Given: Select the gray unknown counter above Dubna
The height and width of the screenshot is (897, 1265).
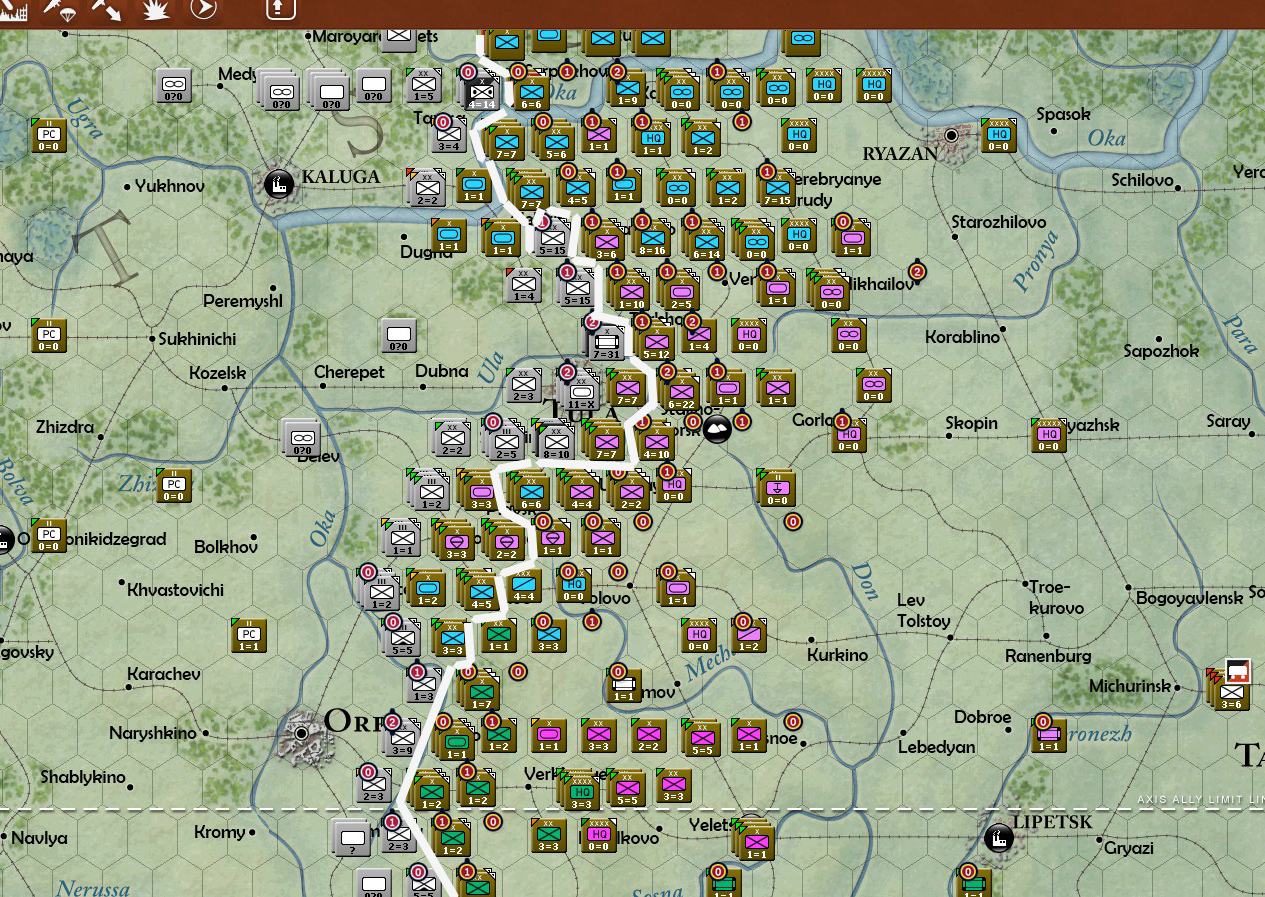Looking at the screenshot, I should 399,335.
